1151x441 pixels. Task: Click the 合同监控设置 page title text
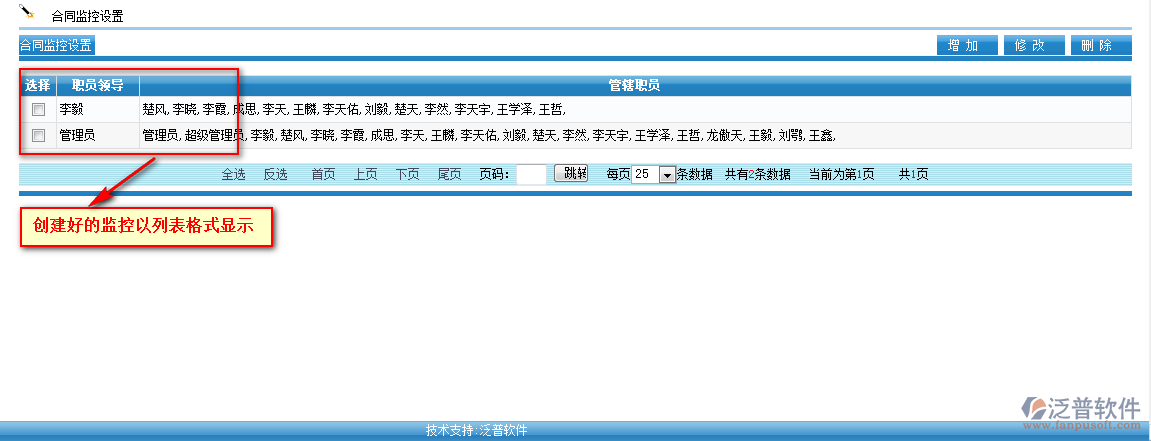[87, 16]
